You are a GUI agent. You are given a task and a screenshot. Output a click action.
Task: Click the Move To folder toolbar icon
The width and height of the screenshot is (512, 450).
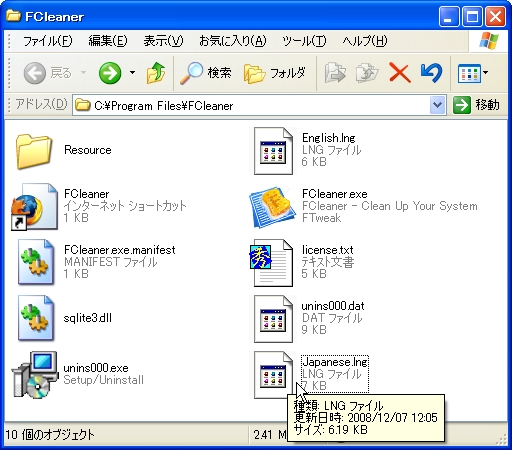tap(335, 73)
